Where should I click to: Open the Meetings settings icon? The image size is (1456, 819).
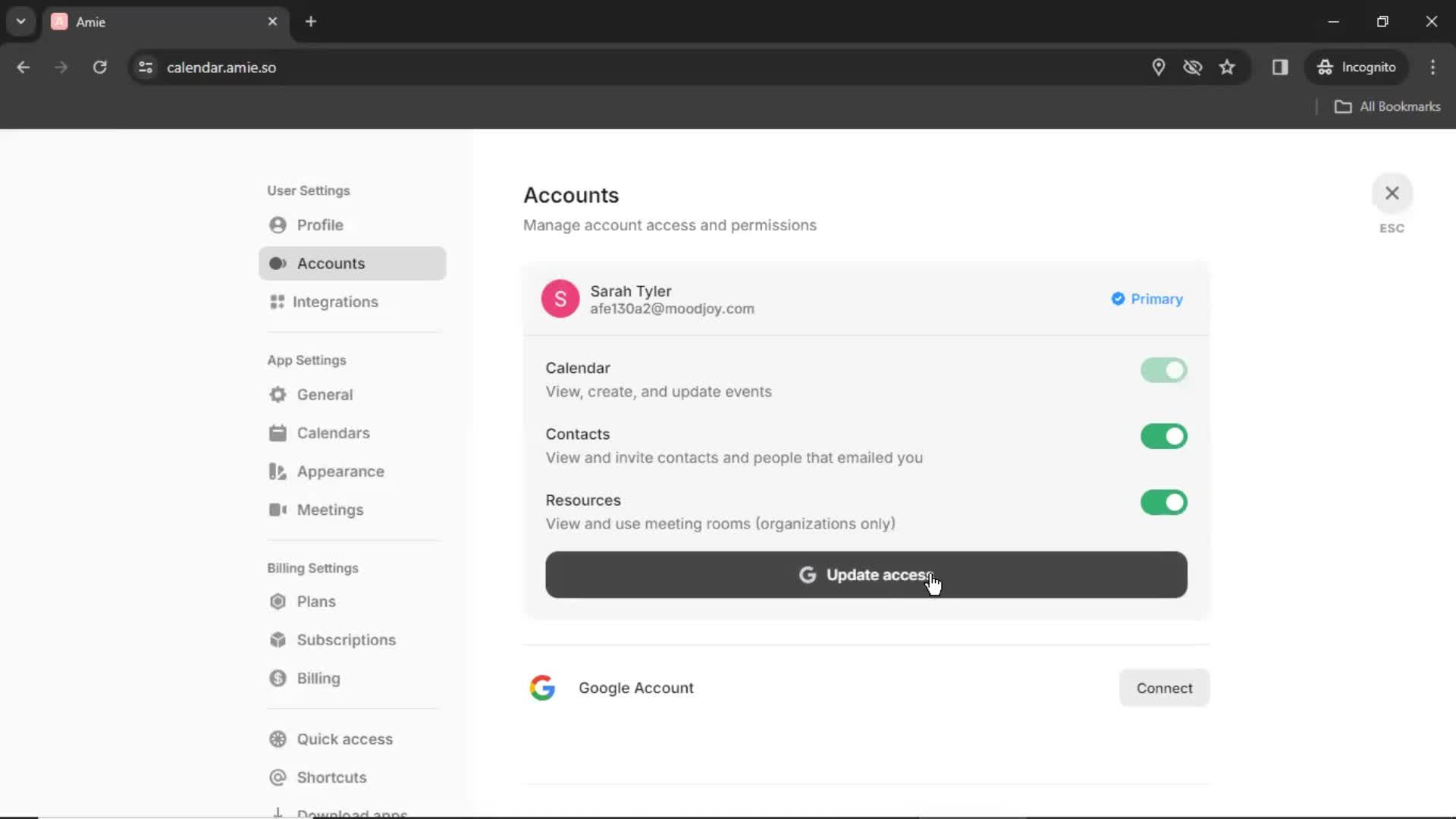click(278, 509)
